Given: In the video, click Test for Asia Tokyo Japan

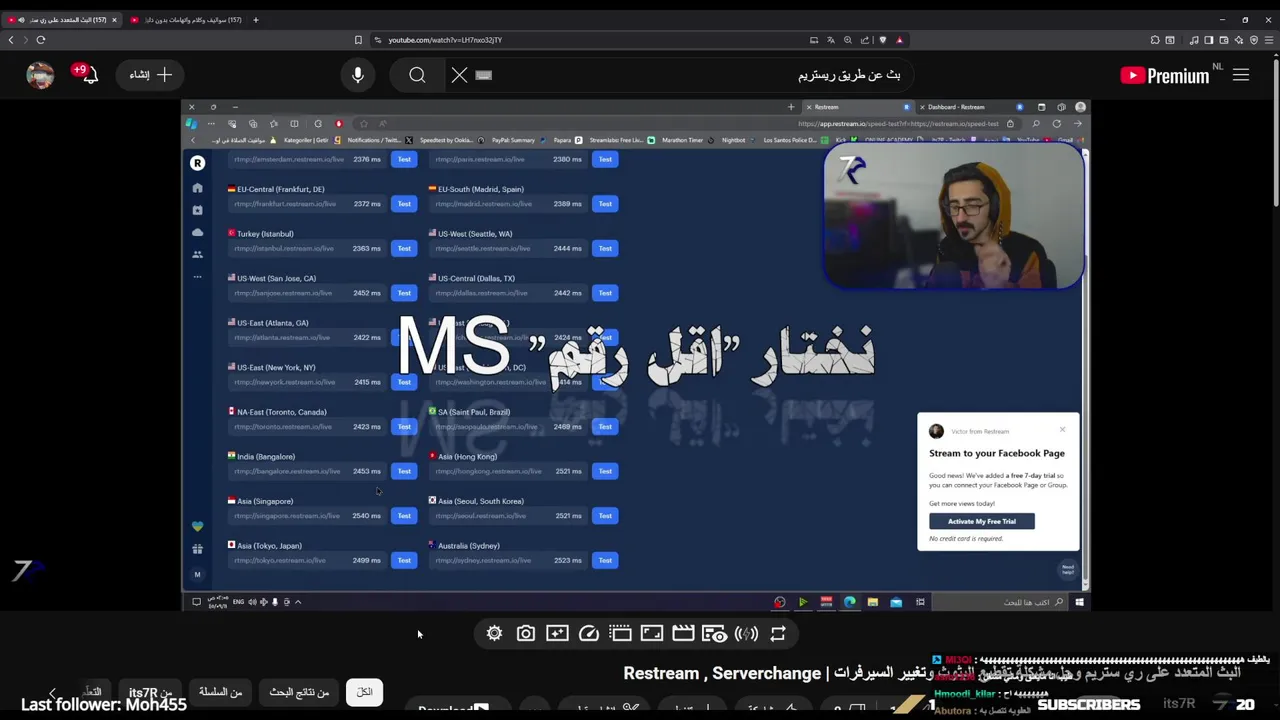Looking at the screenshot, I should click(404, 560).
